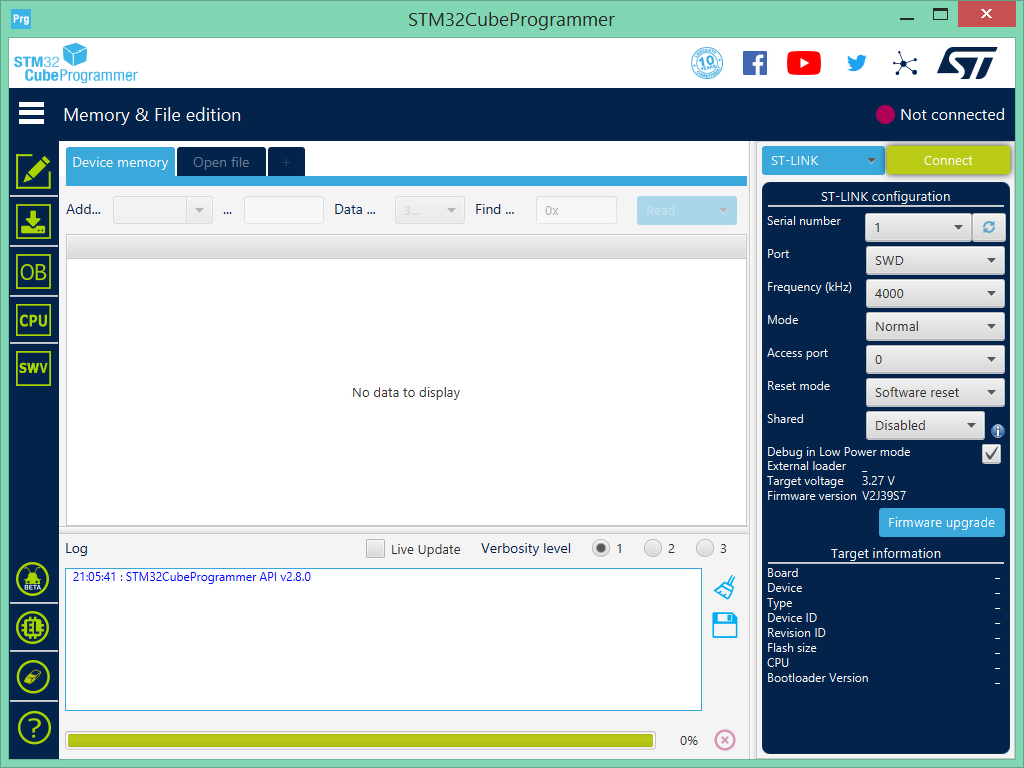This screenshot has height=768, width=1024.
Task: Select verbosity level 1
Action: coord(601,548)
